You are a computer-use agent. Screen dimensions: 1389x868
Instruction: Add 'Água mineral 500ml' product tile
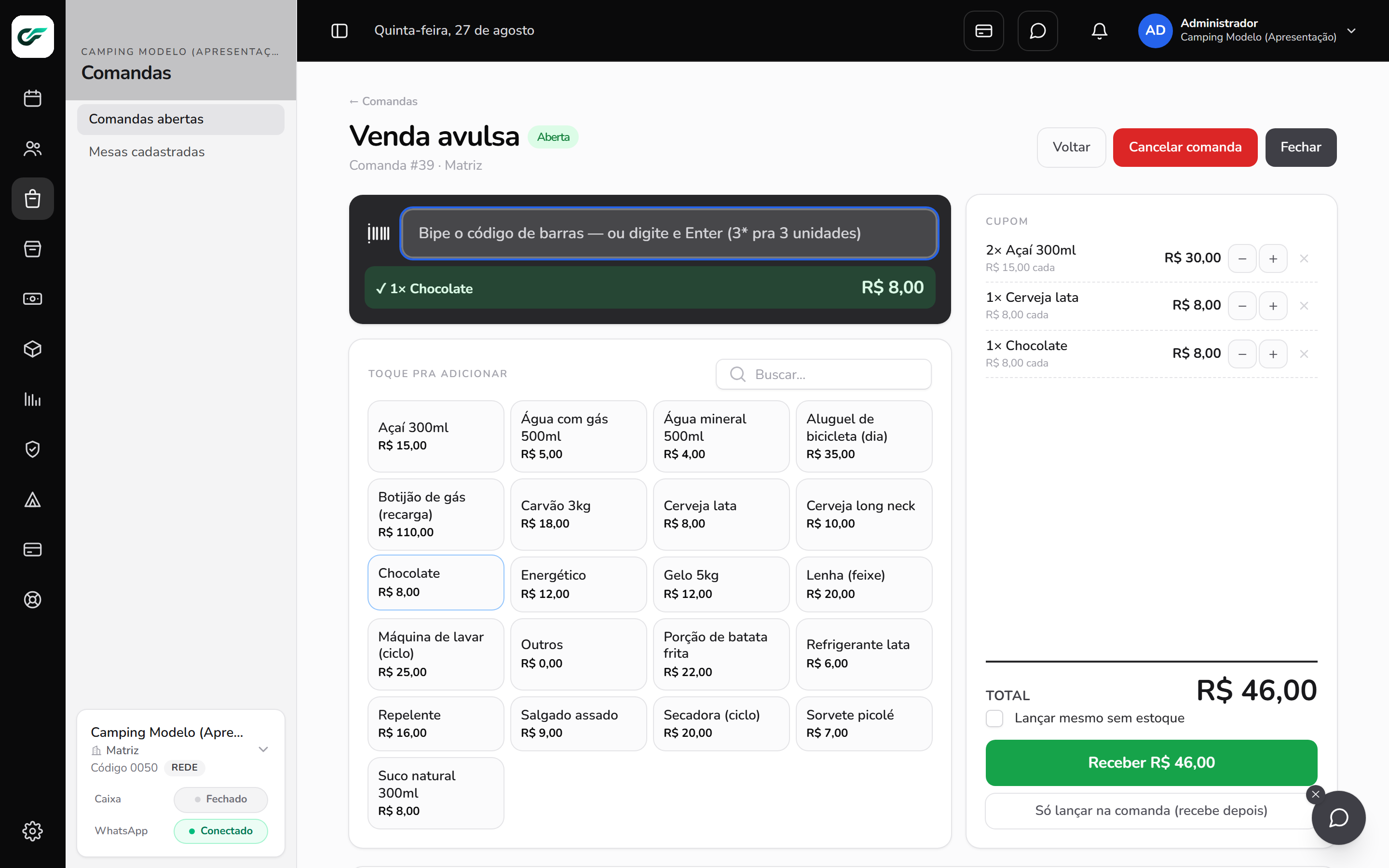tap(721, 436)
